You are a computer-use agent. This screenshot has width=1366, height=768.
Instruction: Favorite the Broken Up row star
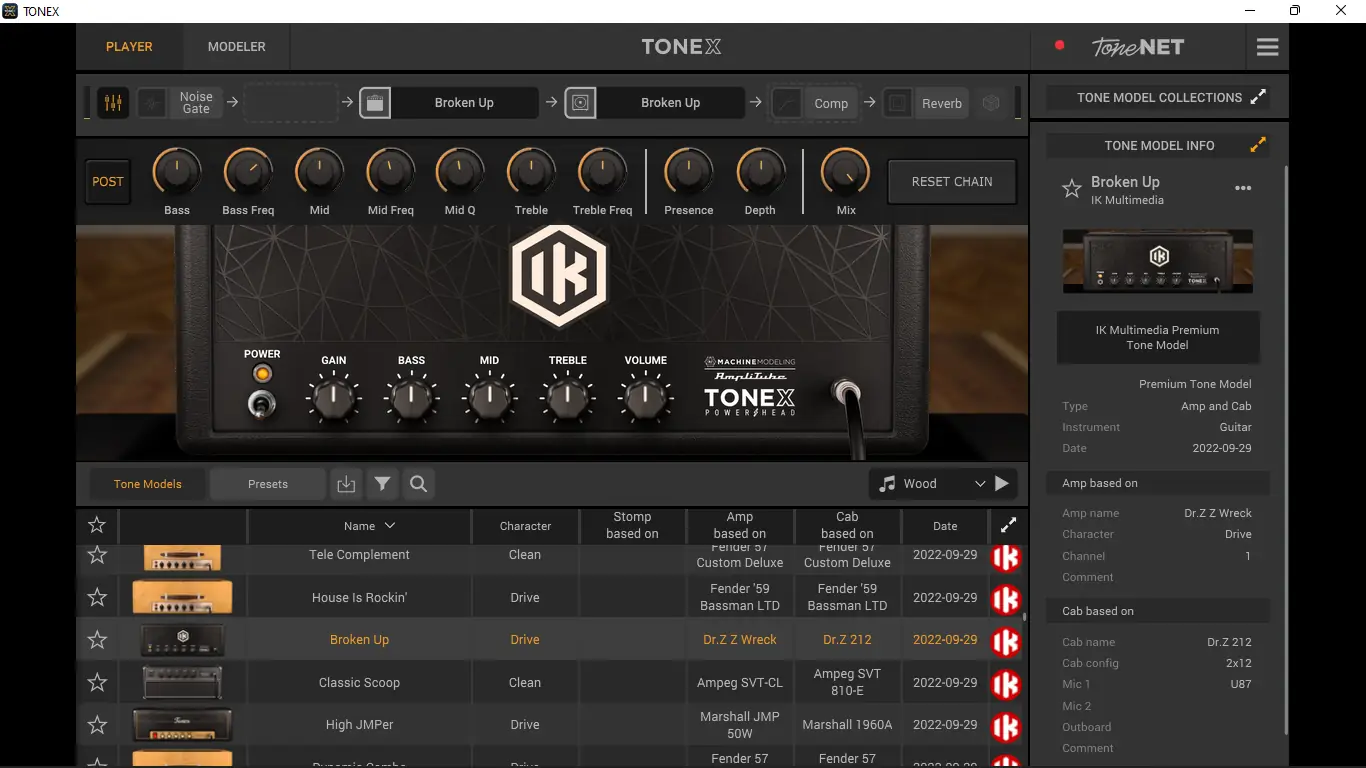click(x=97, y=640)
